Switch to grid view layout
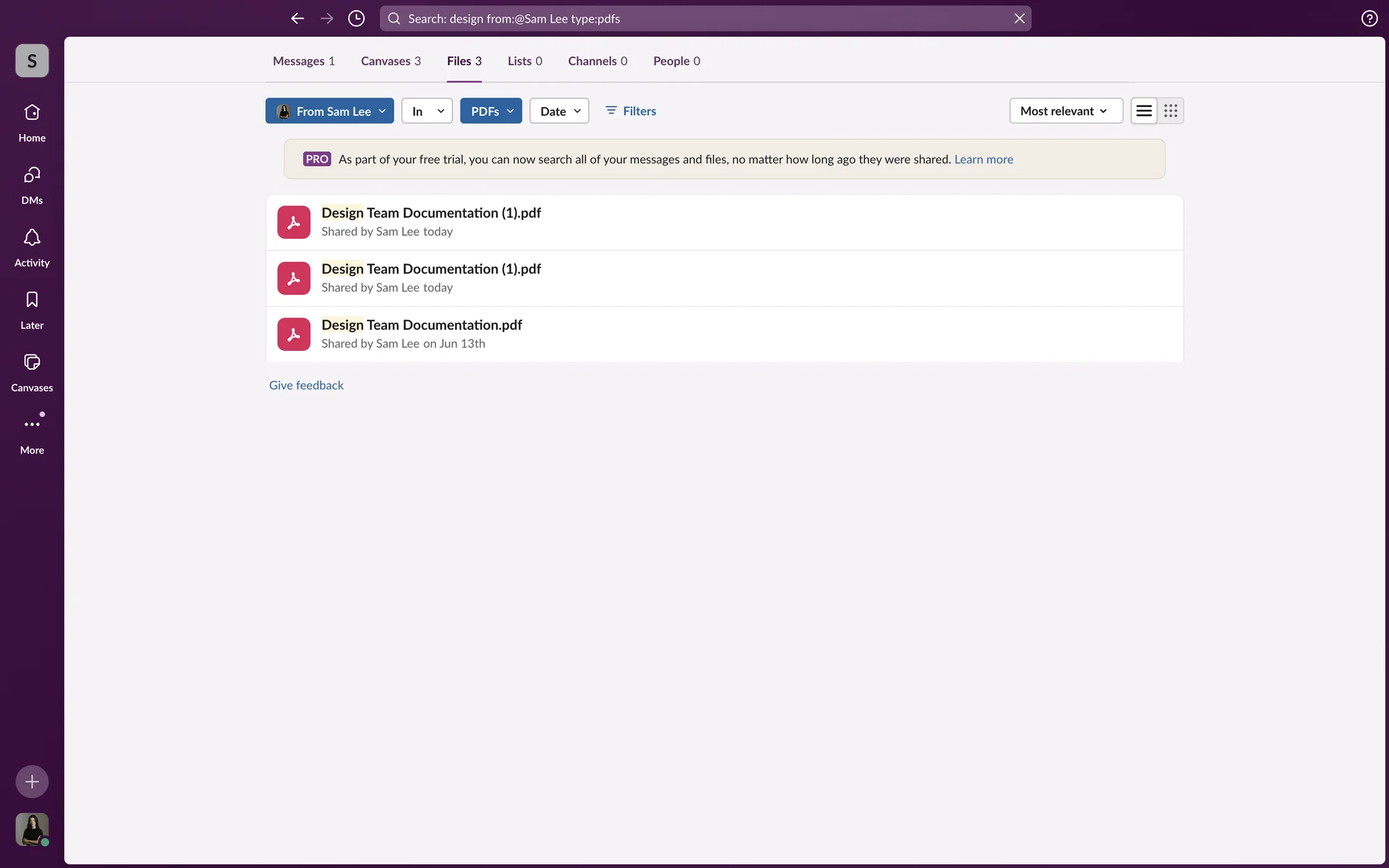Viewport: 1389px width, 868px height. (x=1171, y=111)
